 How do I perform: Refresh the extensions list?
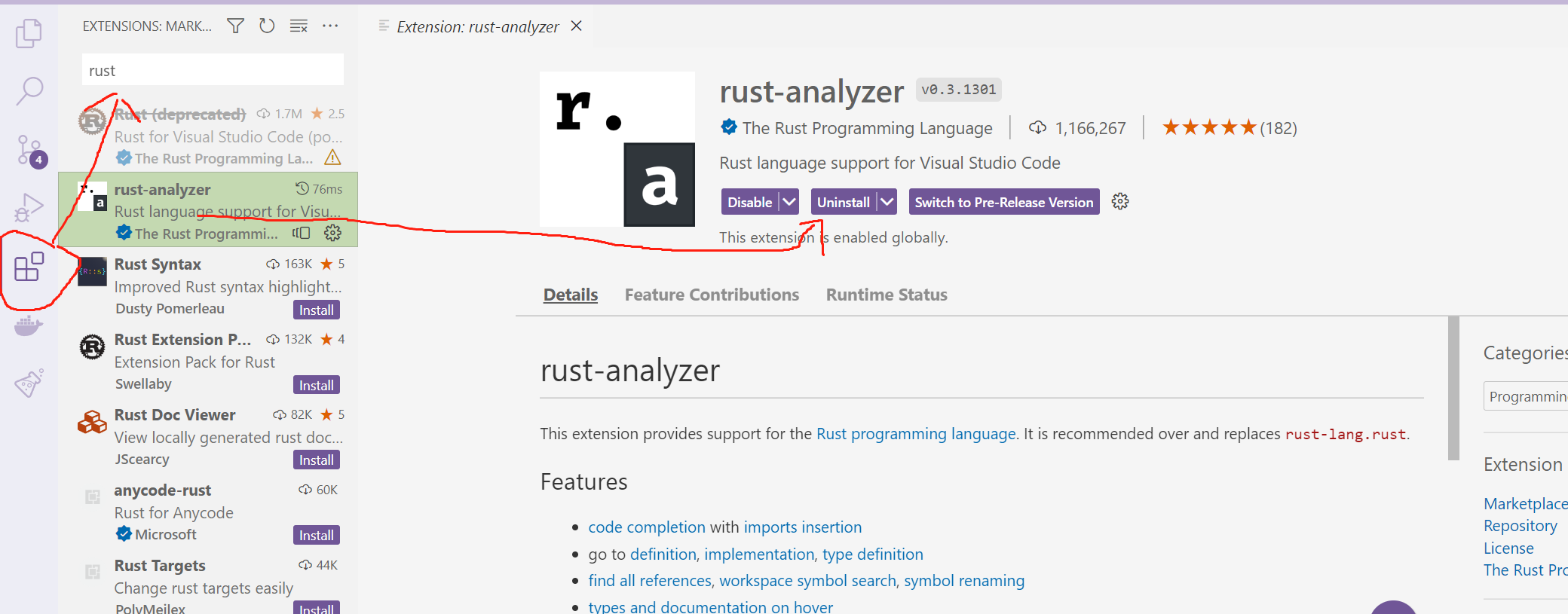(x=267, y=26)
